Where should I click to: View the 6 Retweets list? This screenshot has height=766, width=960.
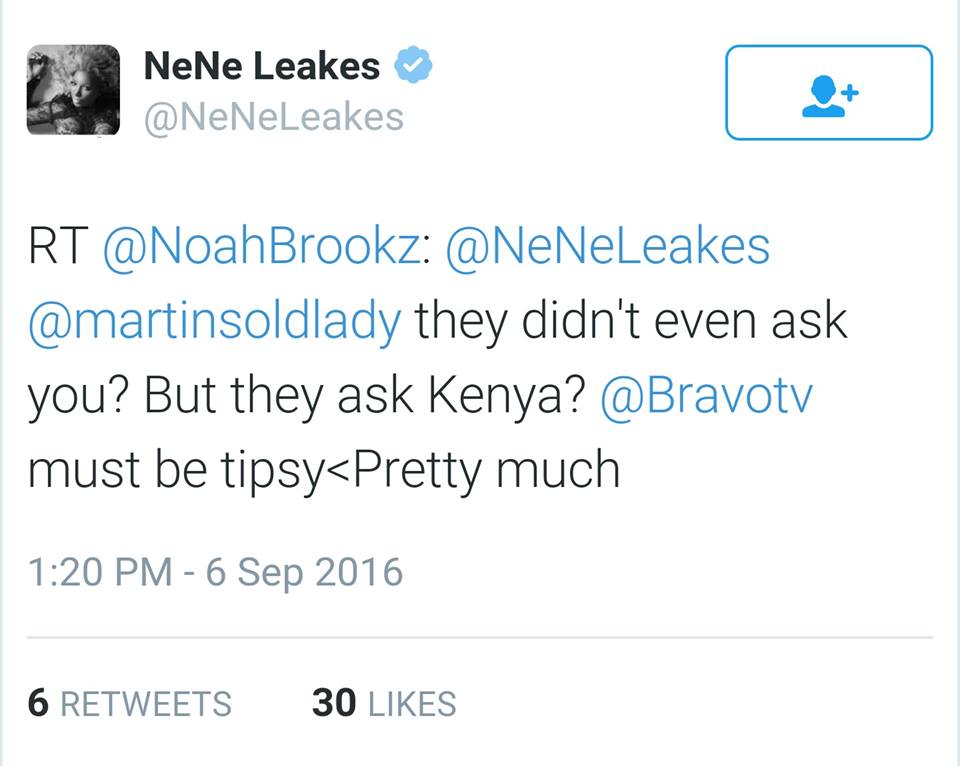(x=130, y=703)
